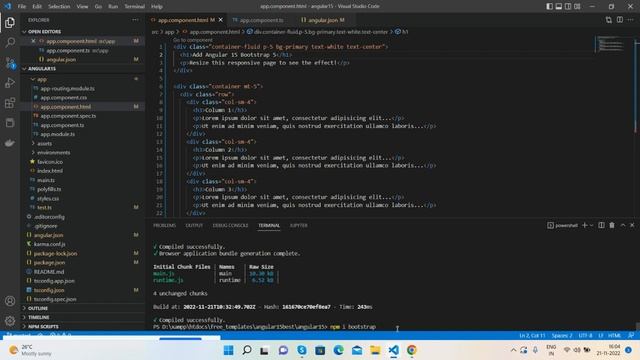The height and width of the screenshot is (360, 640).
Task: Split the terminal panel
Action: pyautogui.click(x=601, y=225)
